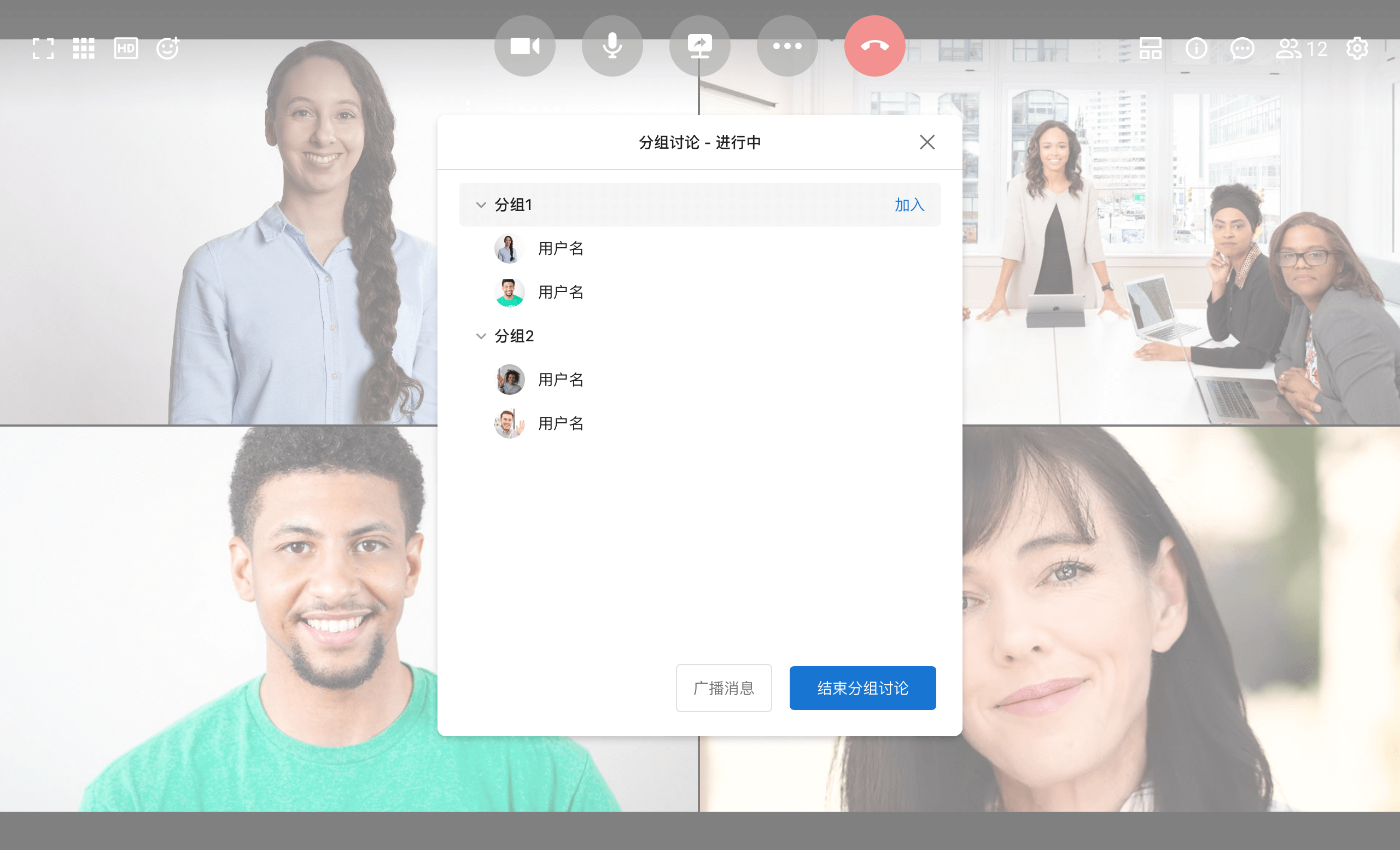Switch to grid view layout
Screen dimensions: 1400x850
click(x=84, y=49)
